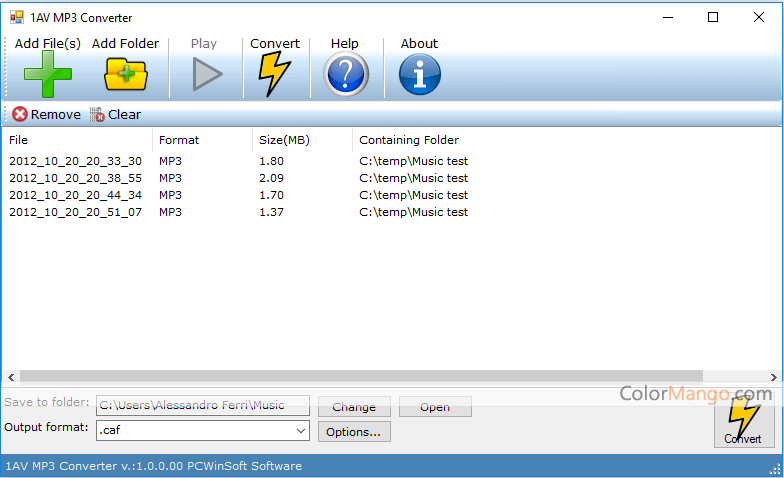Click the horizontal scrollbar left arrow

11,377
